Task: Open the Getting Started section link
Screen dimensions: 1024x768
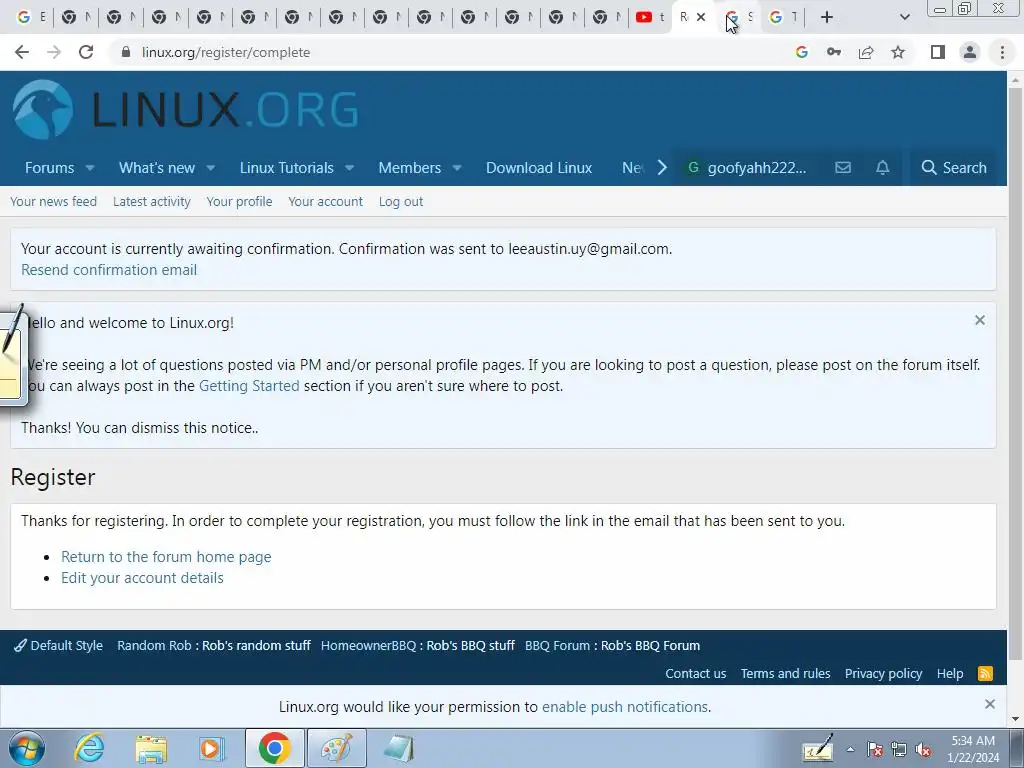Action: 249,386
